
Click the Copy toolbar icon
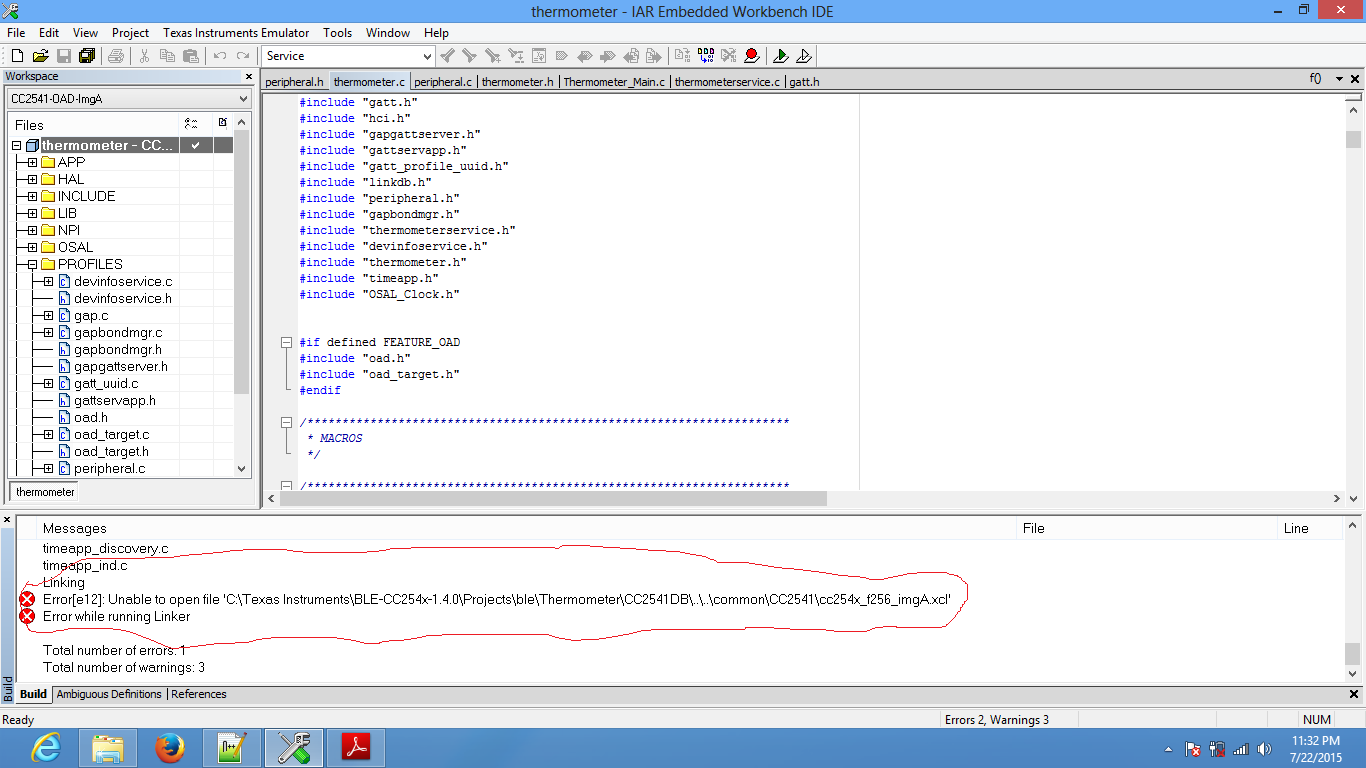pos(167,56)
